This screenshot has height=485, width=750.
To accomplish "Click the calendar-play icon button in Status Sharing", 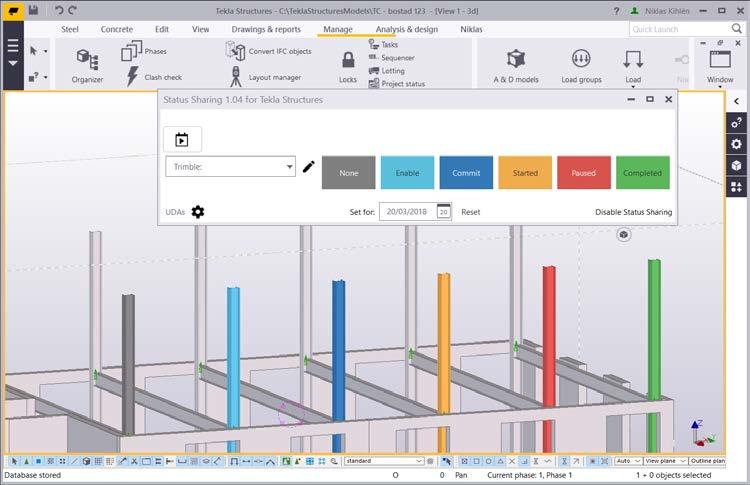I will (x=182, y=139).
